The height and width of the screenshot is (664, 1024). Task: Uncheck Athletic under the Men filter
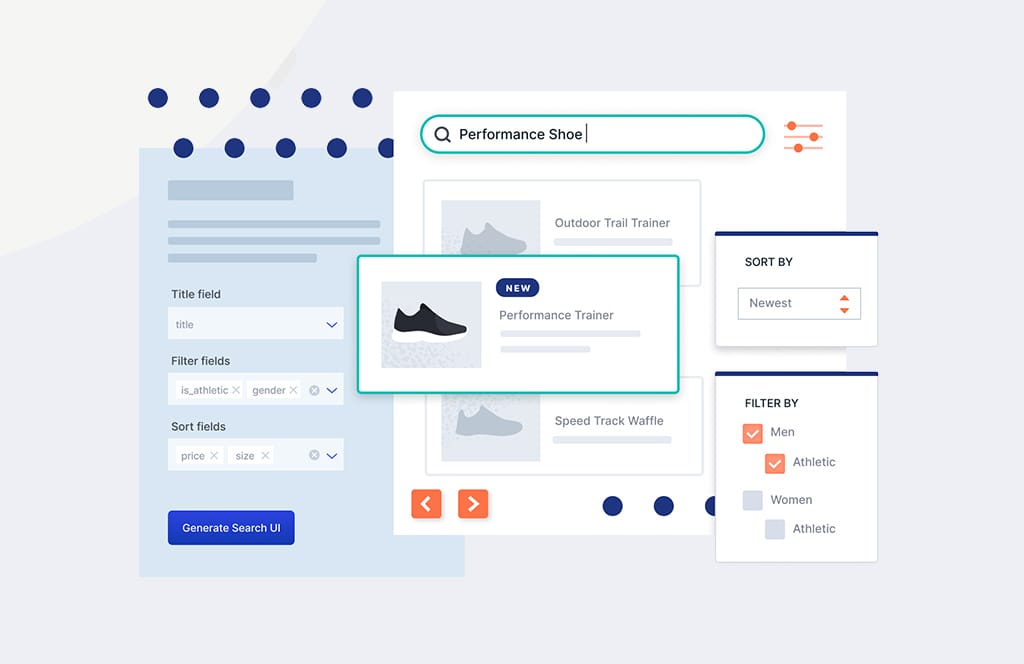[775, 463]
